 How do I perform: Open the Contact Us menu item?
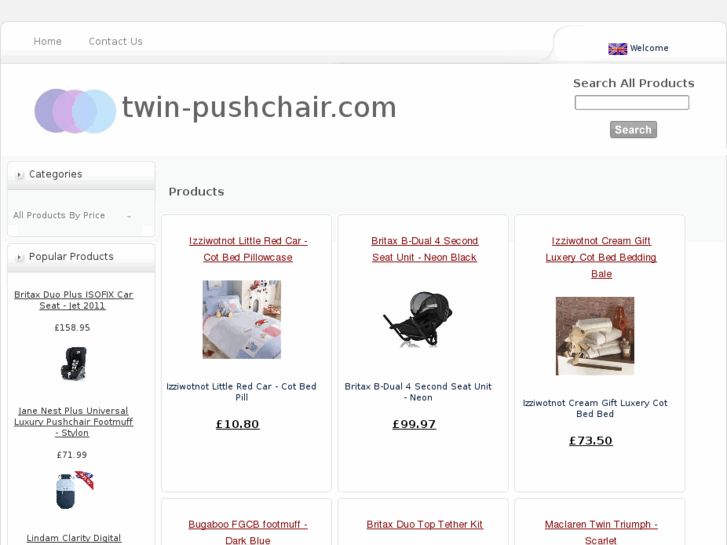pos(115,41)
